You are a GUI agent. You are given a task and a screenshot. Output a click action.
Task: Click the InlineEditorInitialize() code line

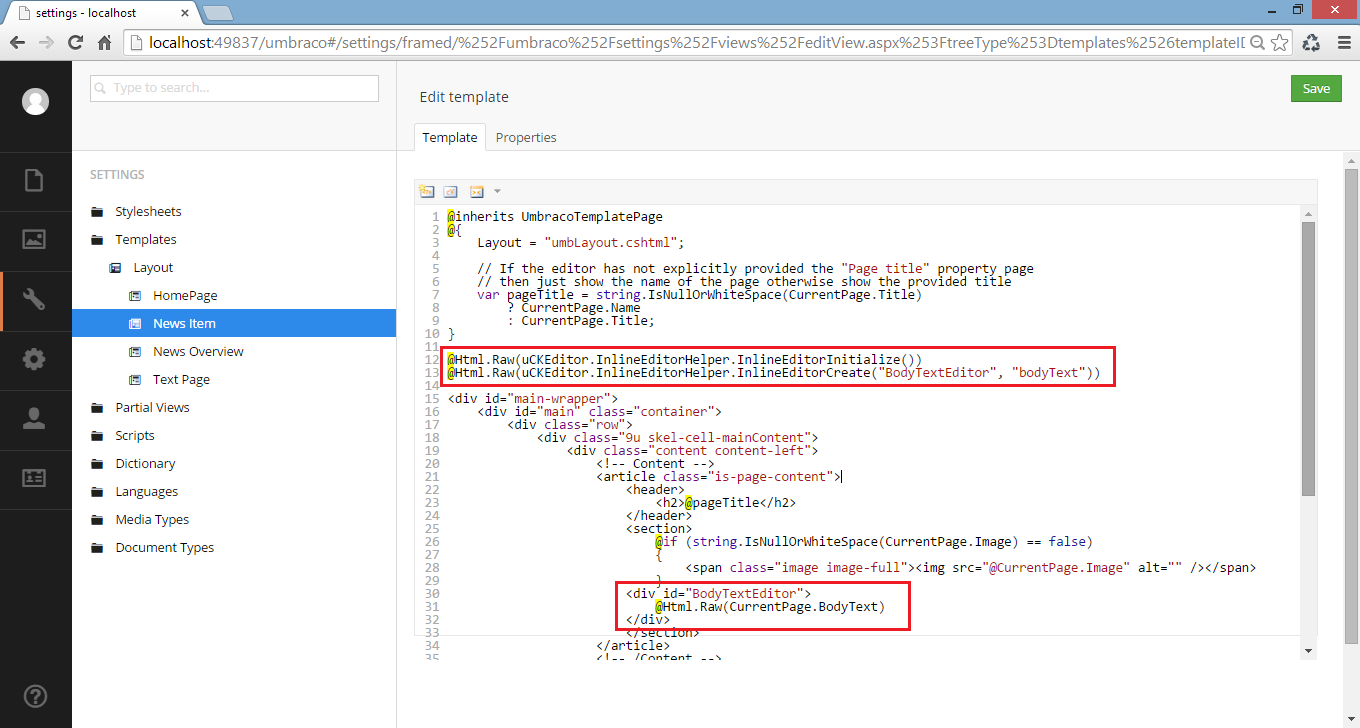[x=685, y=360]
